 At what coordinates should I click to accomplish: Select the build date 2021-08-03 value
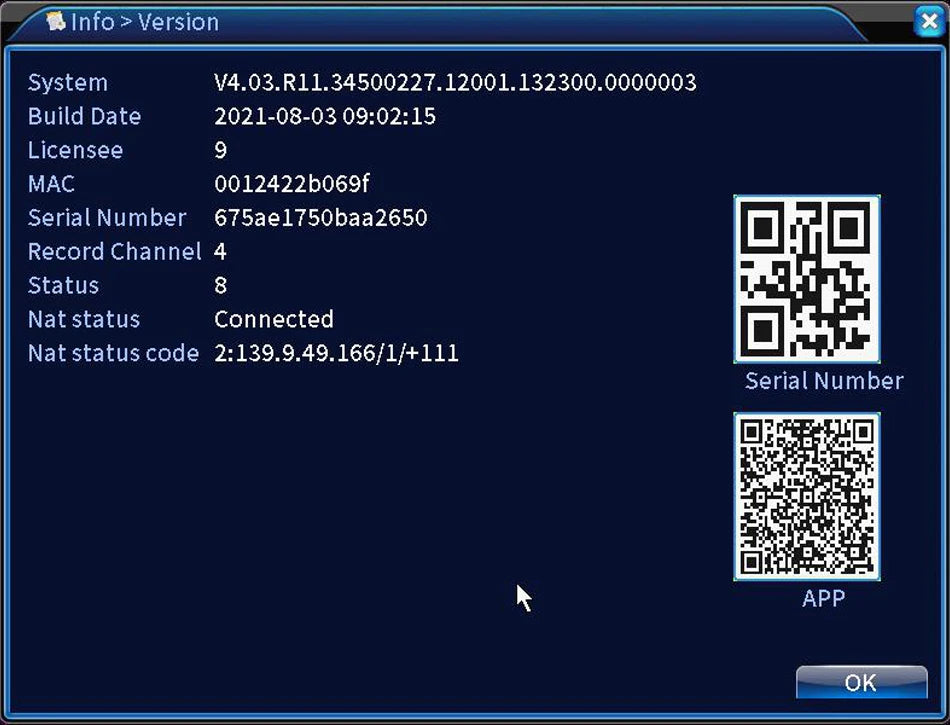325,116
